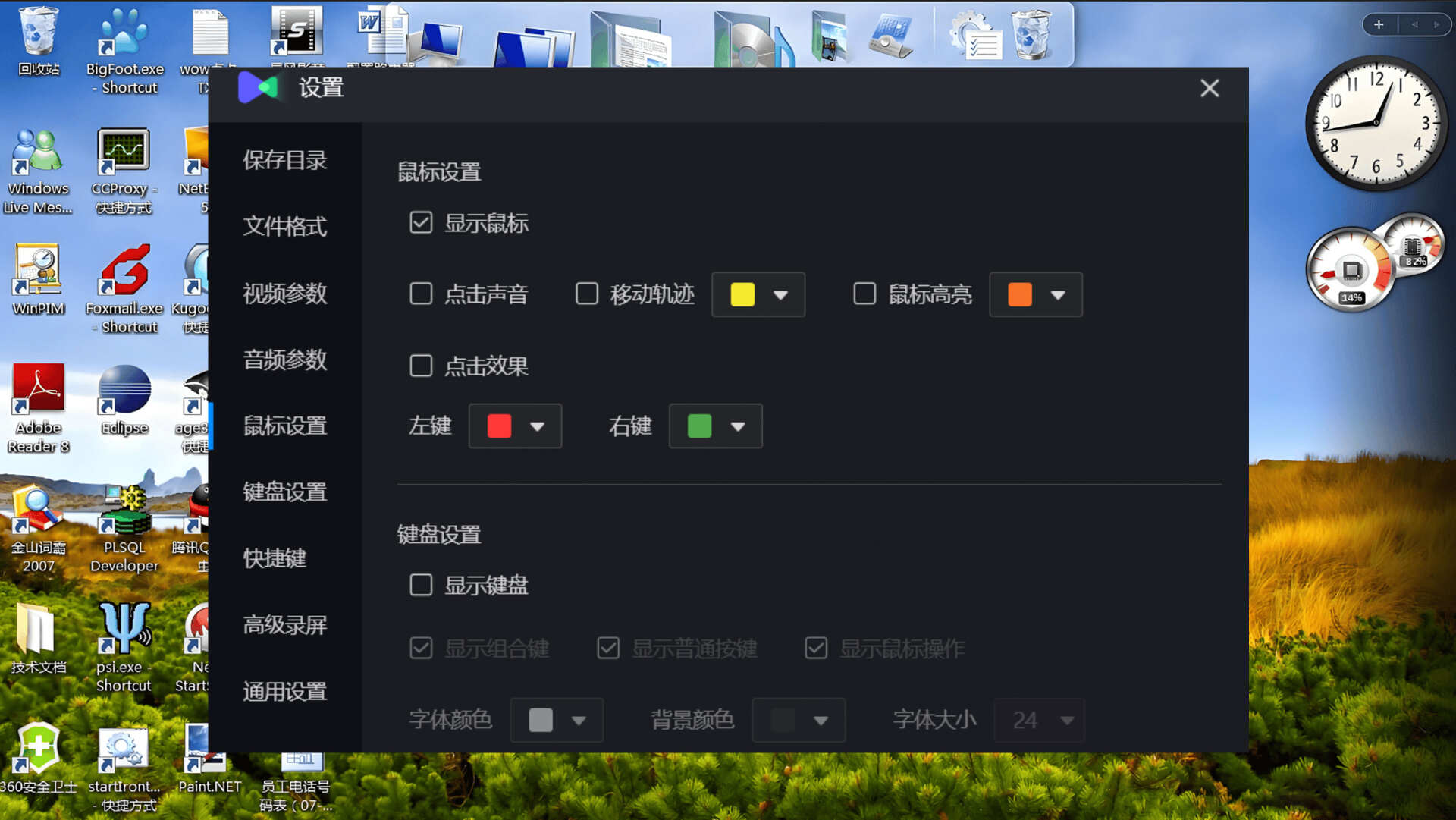Viewport: 1456px width, 820px height.
Task: Expand 鼠标高亮 color dropdown
Action: click(1057, 294)
